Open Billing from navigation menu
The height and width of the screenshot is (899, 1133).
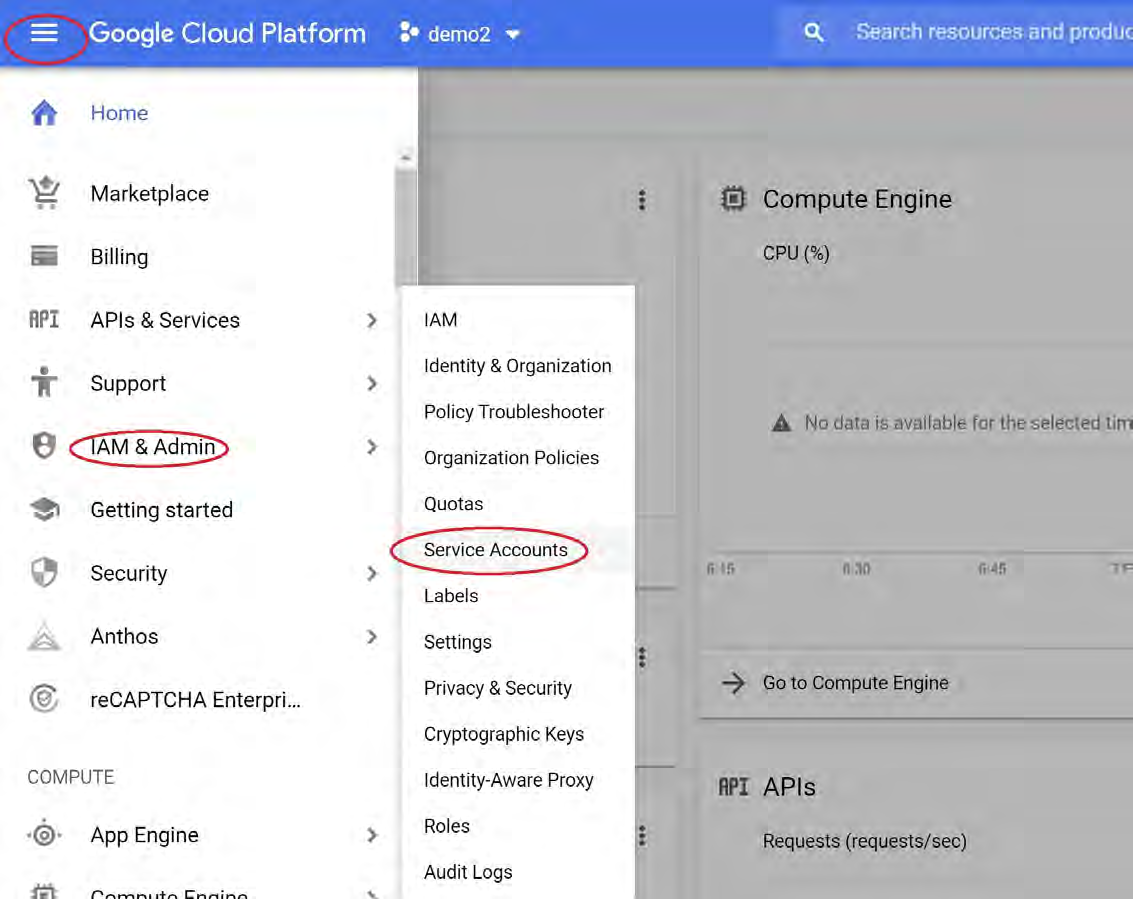click(x=119, y=257)
